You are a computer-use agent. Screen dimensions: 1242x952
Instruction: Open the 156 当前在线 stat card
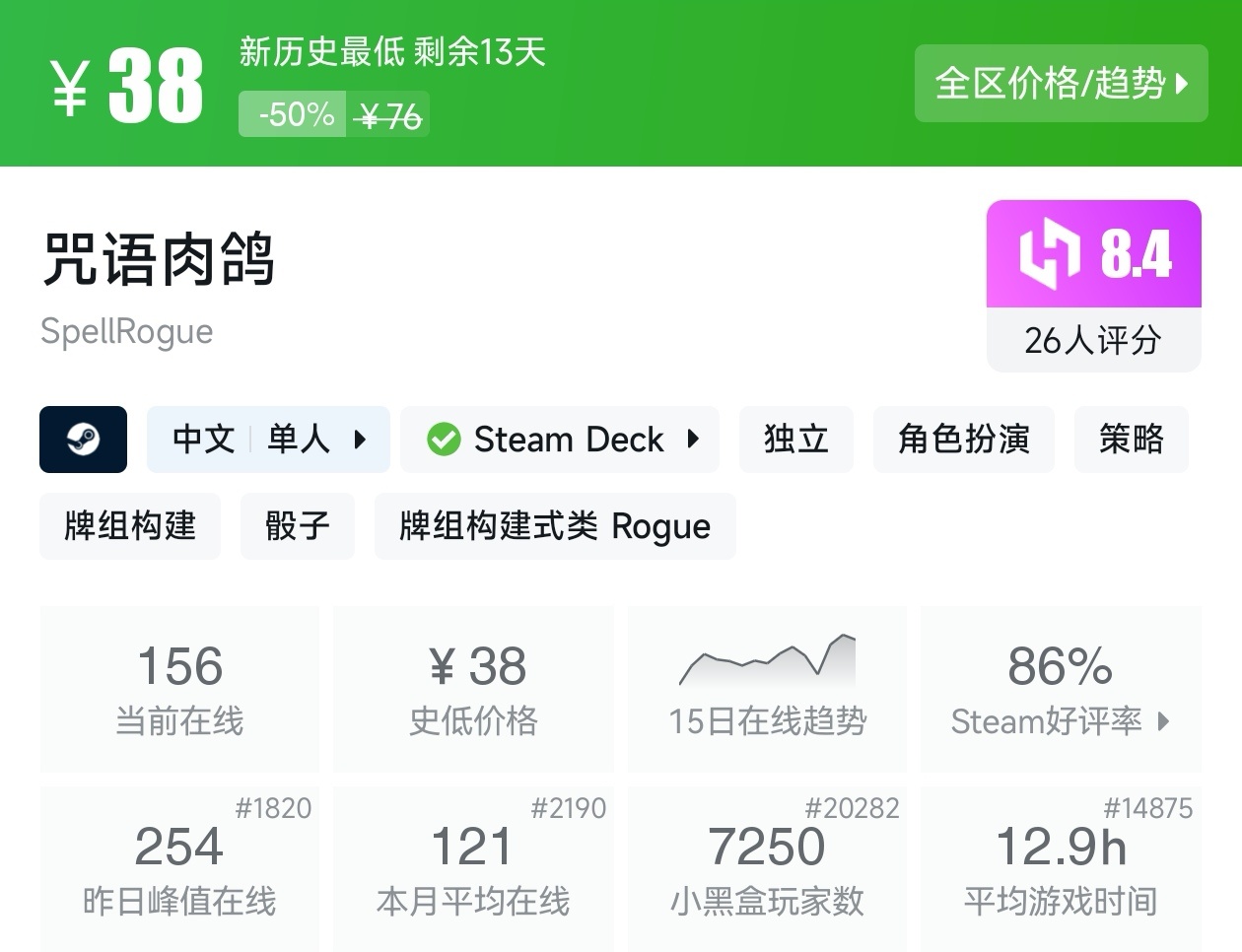(179, 689)
